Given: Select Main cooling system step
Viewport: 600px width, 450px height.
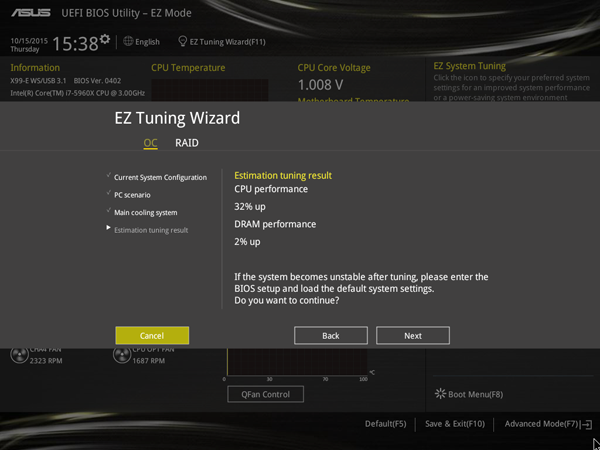Looking at the screenshot, I should [x=145, y=213].
